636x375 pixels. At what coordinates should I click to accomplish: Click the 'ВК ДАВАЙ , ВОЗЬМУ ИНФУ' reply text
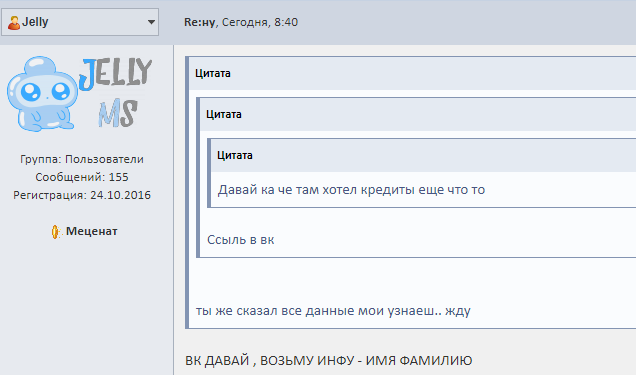click(x=329, y=360)
